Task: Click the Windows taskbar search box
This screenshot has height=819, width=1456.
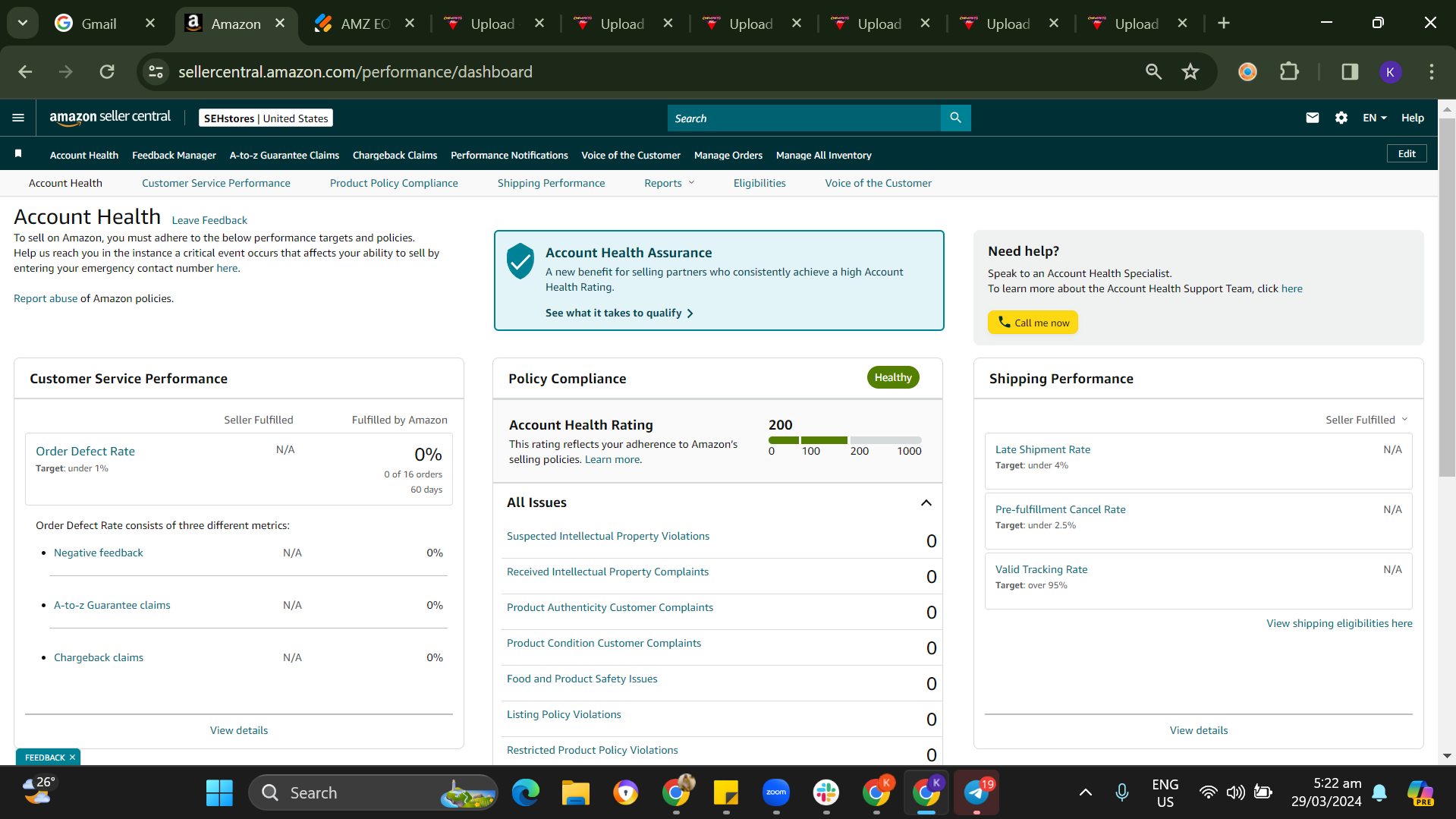Action: point(373,792)
